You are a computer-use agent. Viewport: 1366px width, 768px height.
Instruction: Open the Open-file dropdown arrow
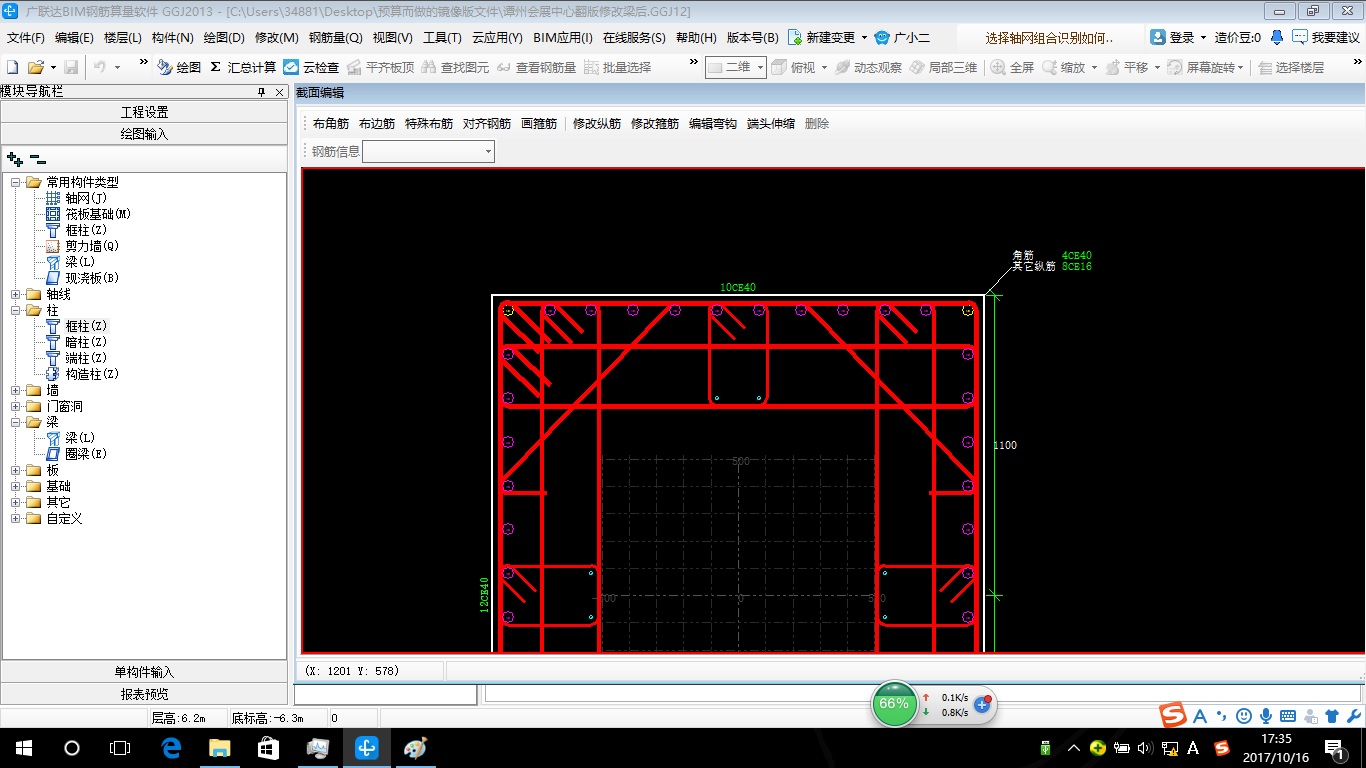53,67
